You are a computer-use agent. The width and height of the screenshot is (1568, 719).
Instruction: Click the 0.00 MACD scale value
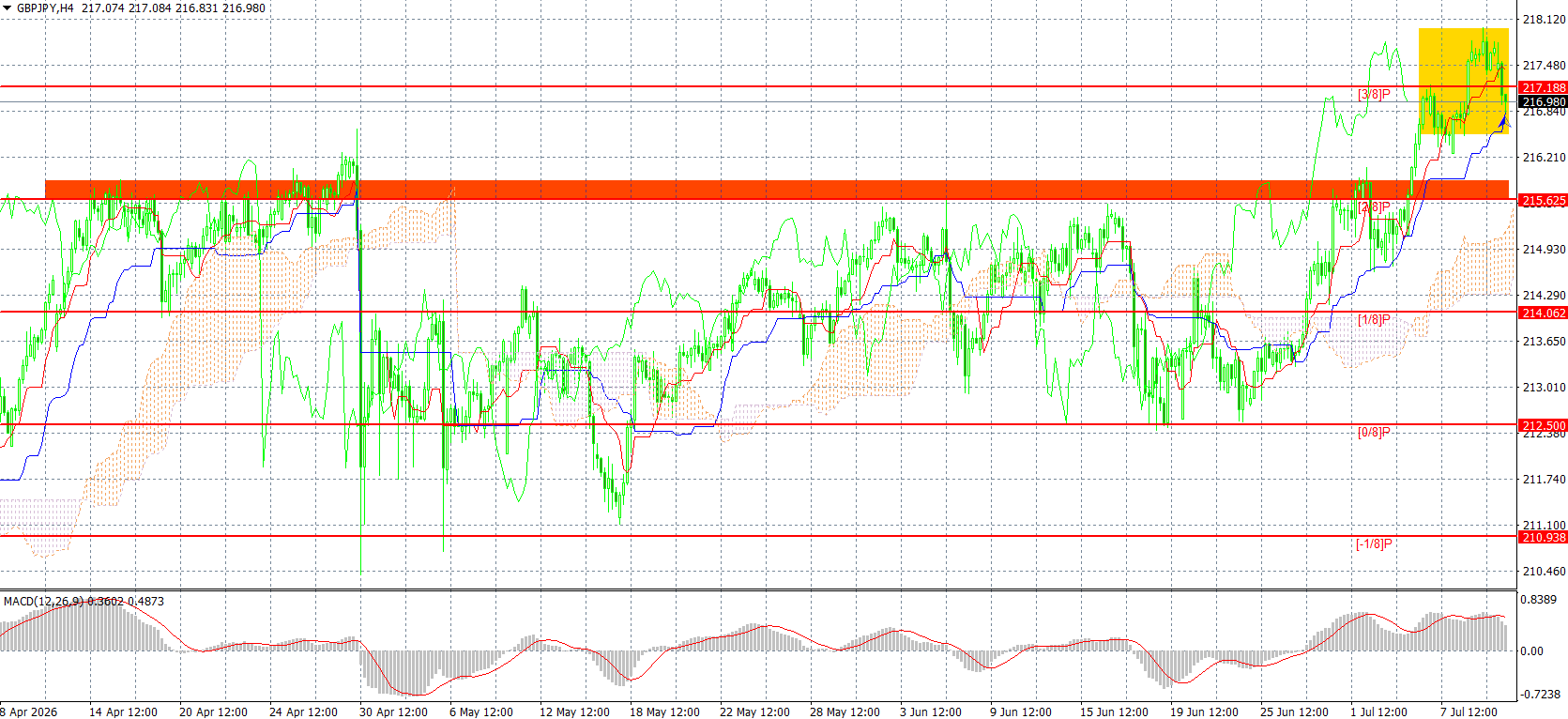point(1532,650)
